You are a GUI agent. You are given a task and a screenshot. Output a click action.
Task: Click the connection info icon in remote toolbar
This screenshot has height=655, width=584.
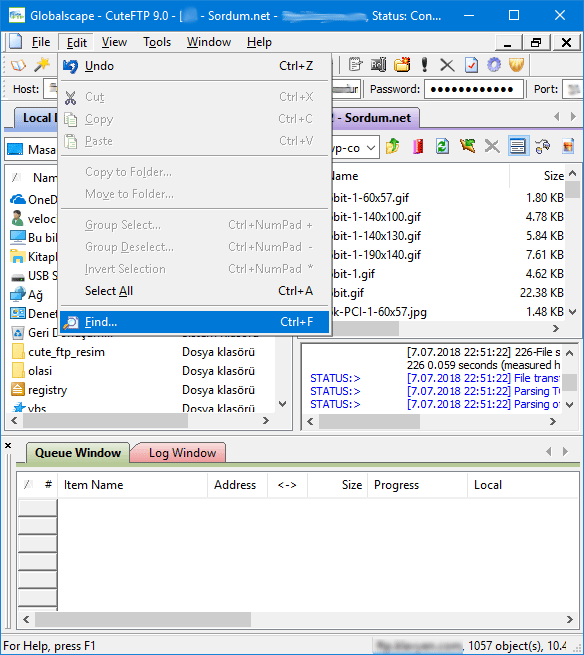pyautogui.click(x=543, y=146)
